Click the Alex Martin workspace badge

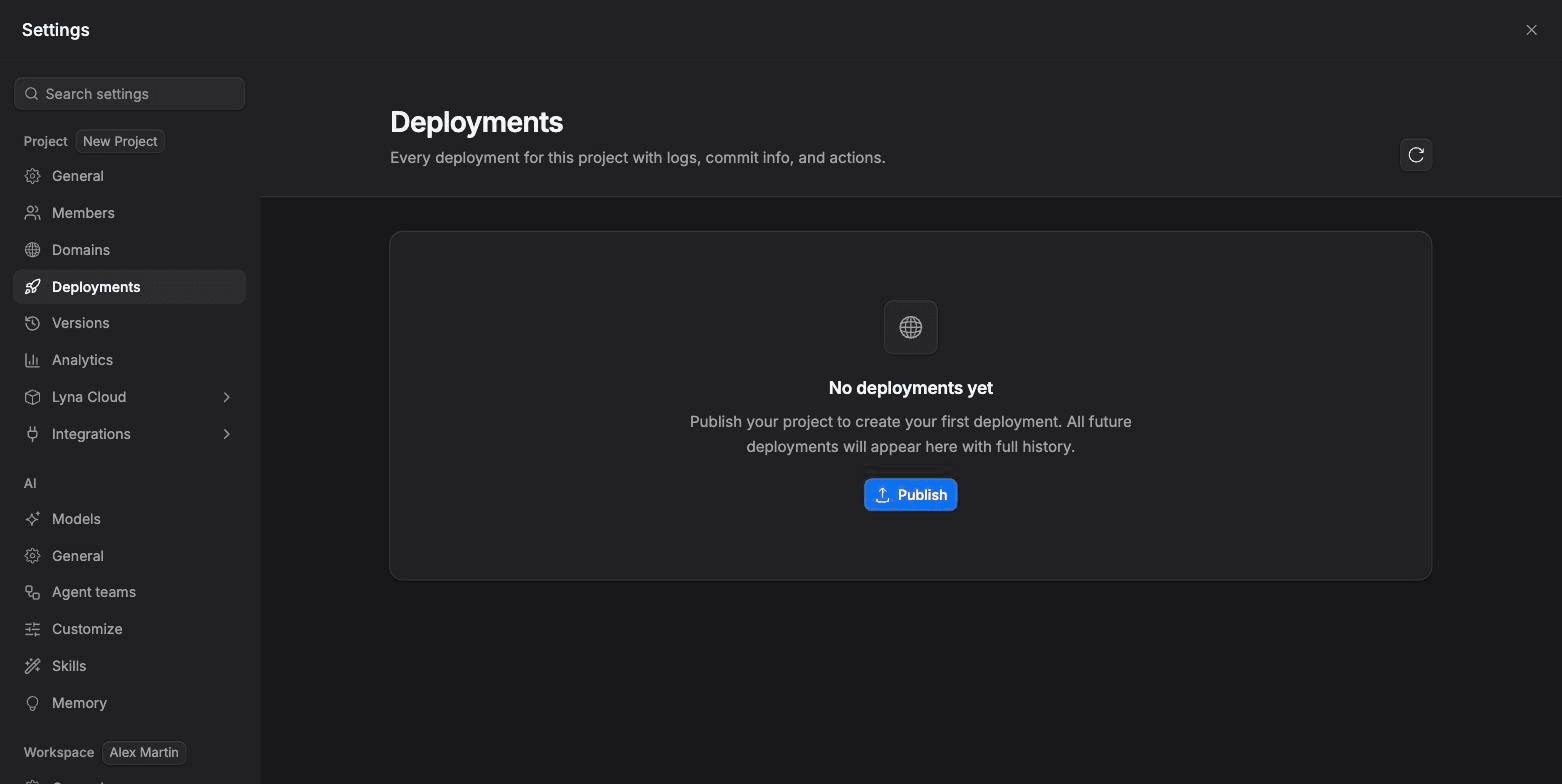coord(144,752)
